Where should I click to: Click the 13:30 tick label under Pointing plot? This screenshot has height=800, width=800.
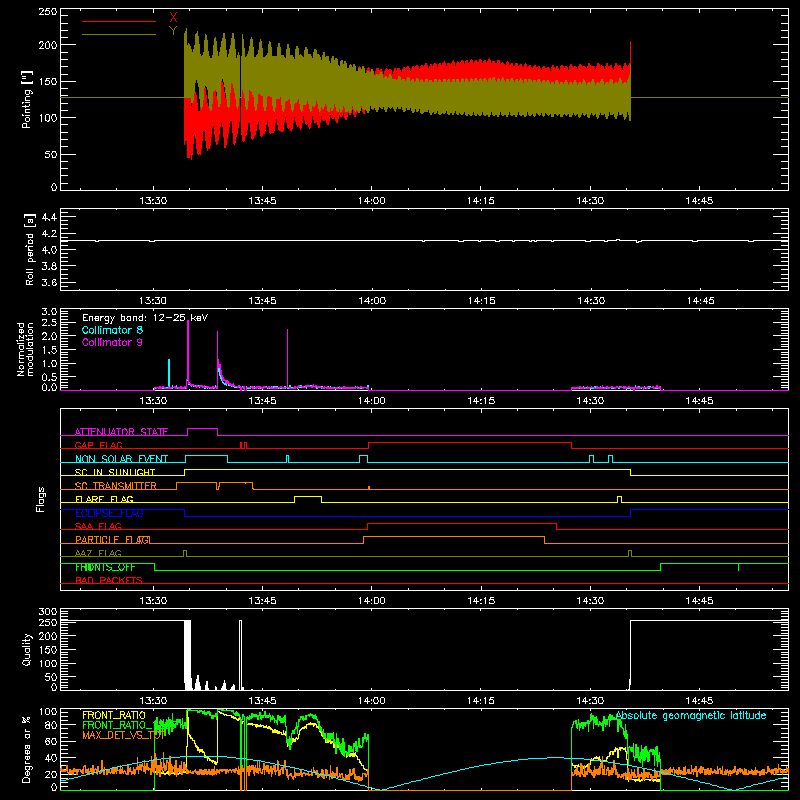[153, 201]
